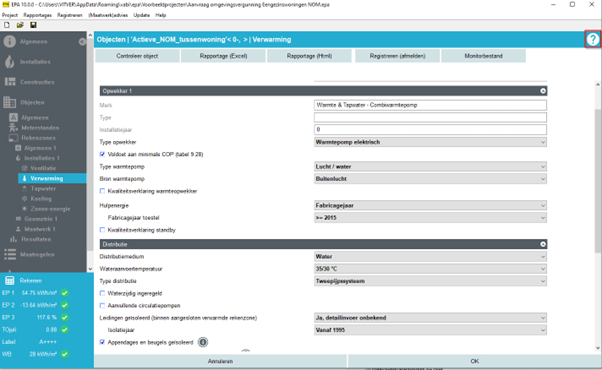Image resolution: width=602 pixels, height=370 pixels.
Task: Open the (Maatwerk)advies menu
Action: click(108, 15)
